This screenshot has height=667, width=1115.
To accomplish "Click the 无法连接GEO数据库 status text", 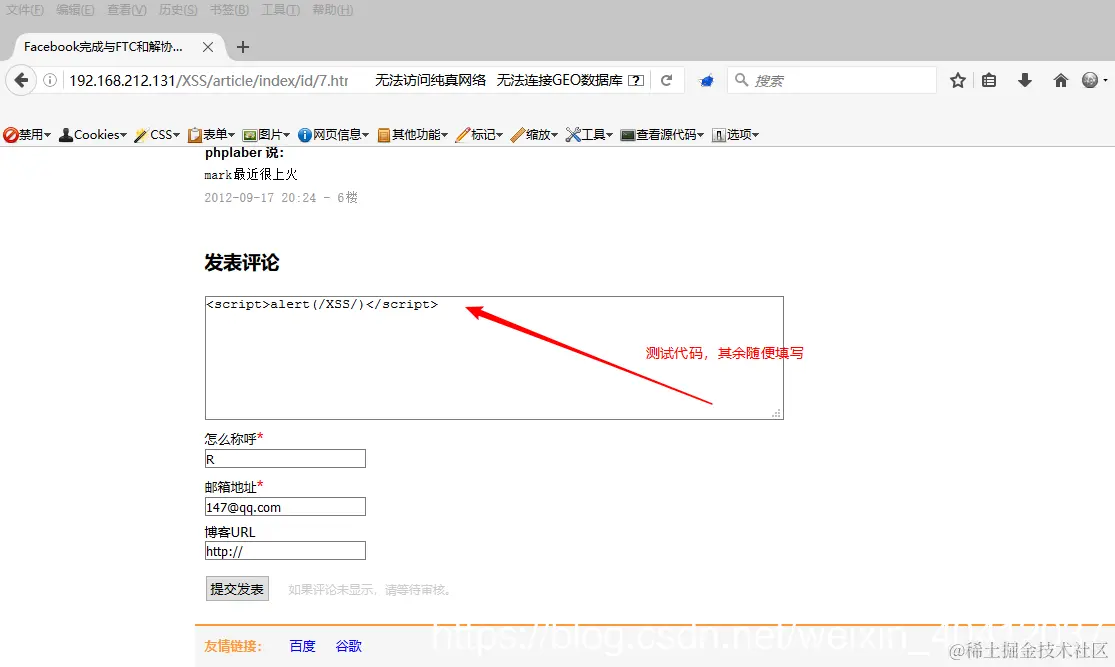I will 560,80.
